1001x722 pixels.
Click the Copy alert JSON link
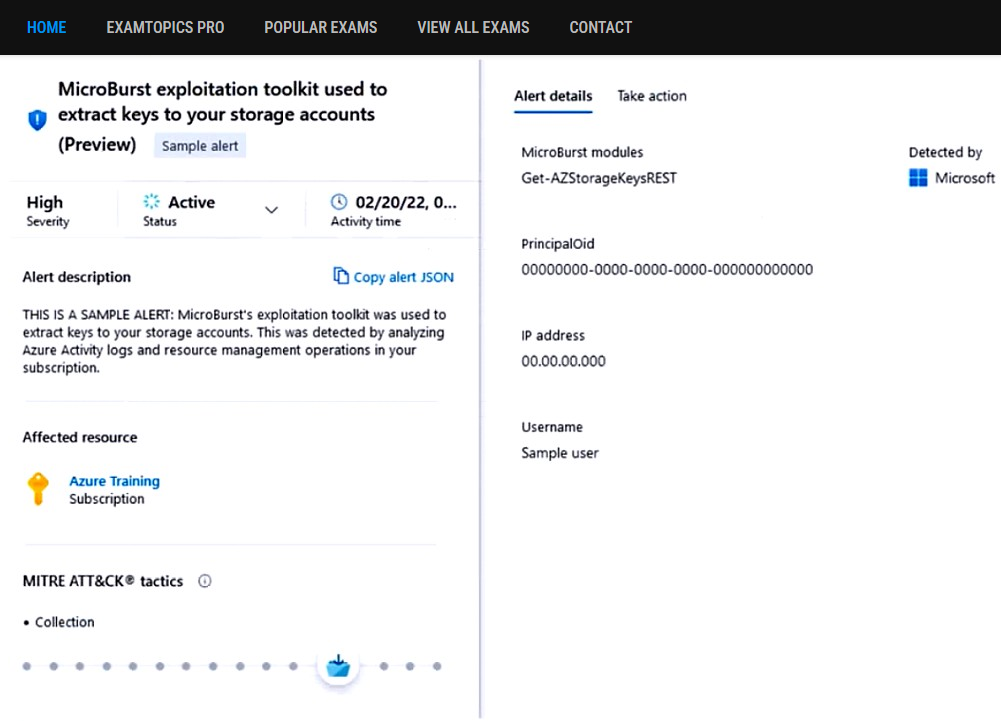(x=403, y=277)
